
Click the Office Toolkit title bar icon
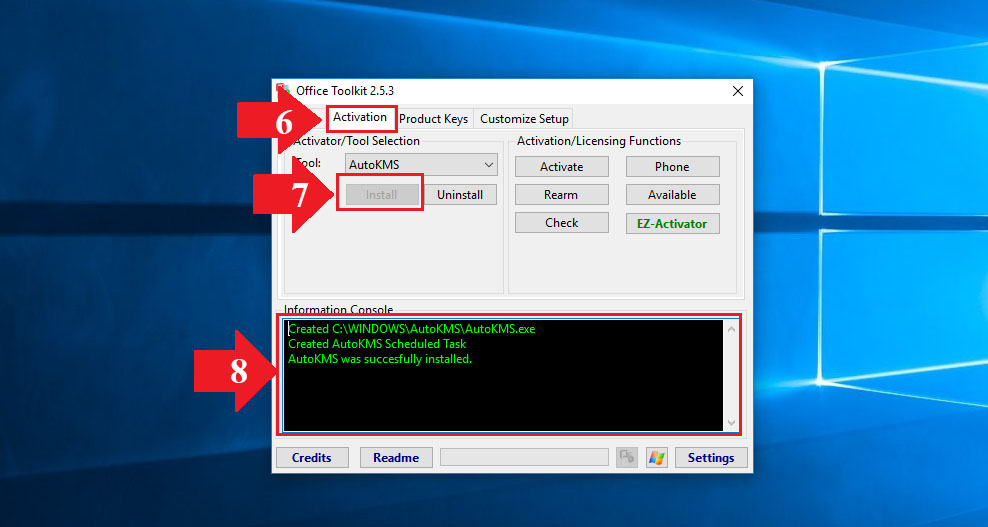coord(283,91)
